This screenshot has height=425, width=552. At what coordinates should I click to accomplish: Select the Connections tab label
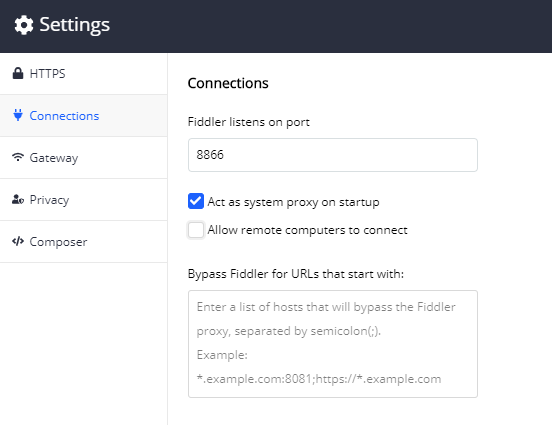pyautogui.click(x=64, y=116)
